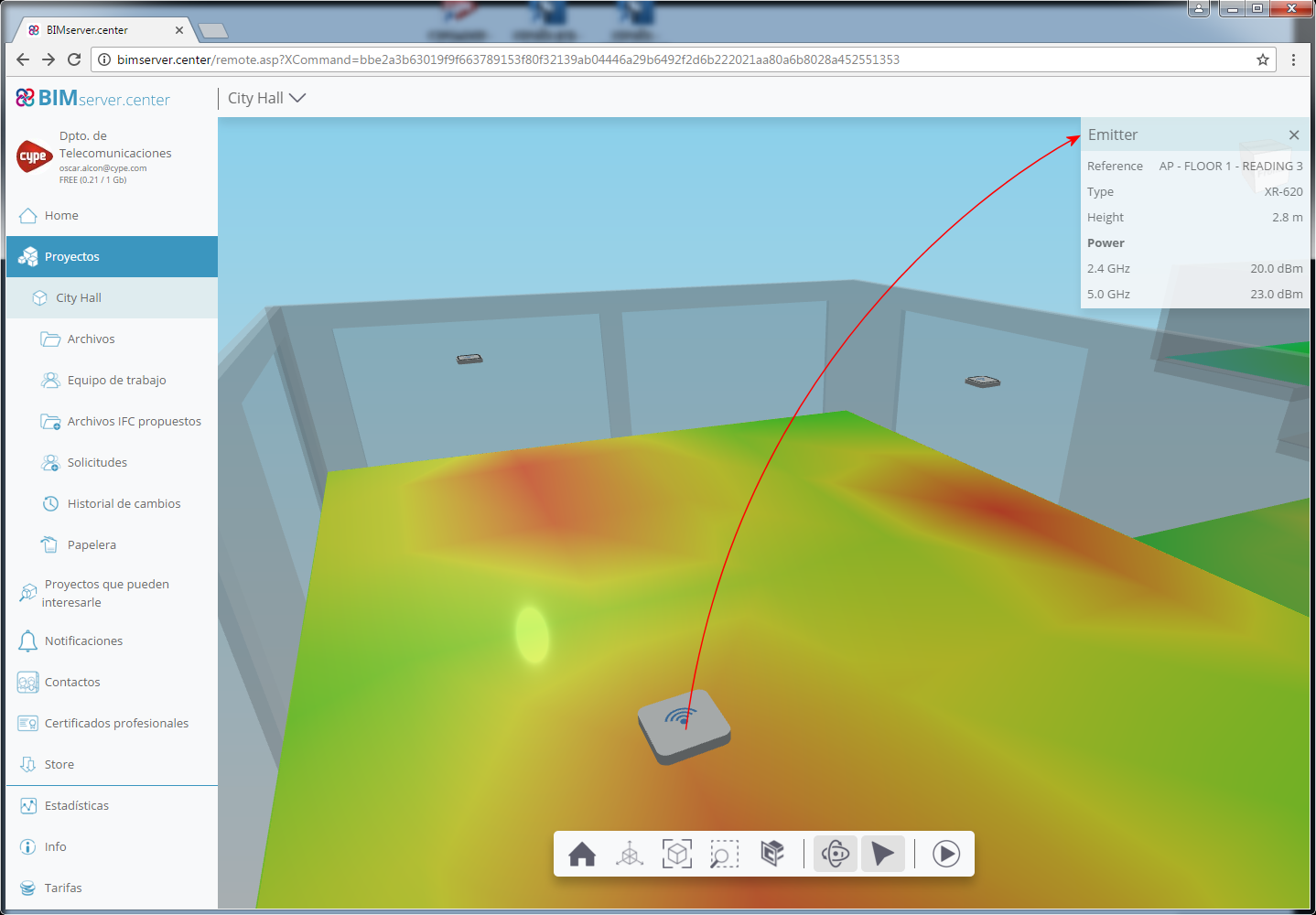
Task: Click the Home house icon in sidebar
Action: click(28, 216)
